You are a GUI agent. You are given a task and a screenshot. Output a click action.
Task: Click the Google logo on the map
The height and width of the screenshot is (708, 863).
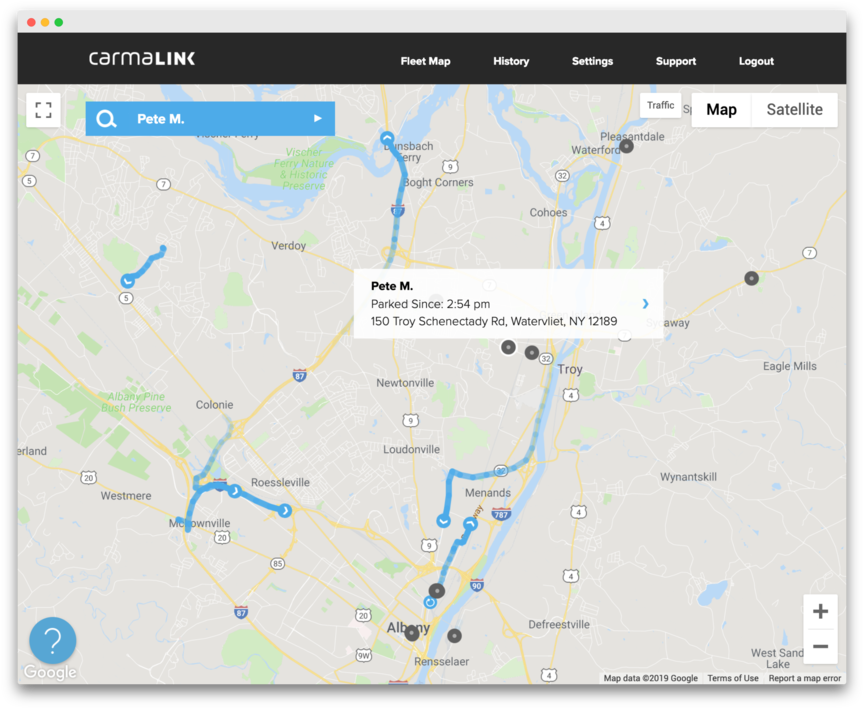pyautogui.click(x=50, y=672)
